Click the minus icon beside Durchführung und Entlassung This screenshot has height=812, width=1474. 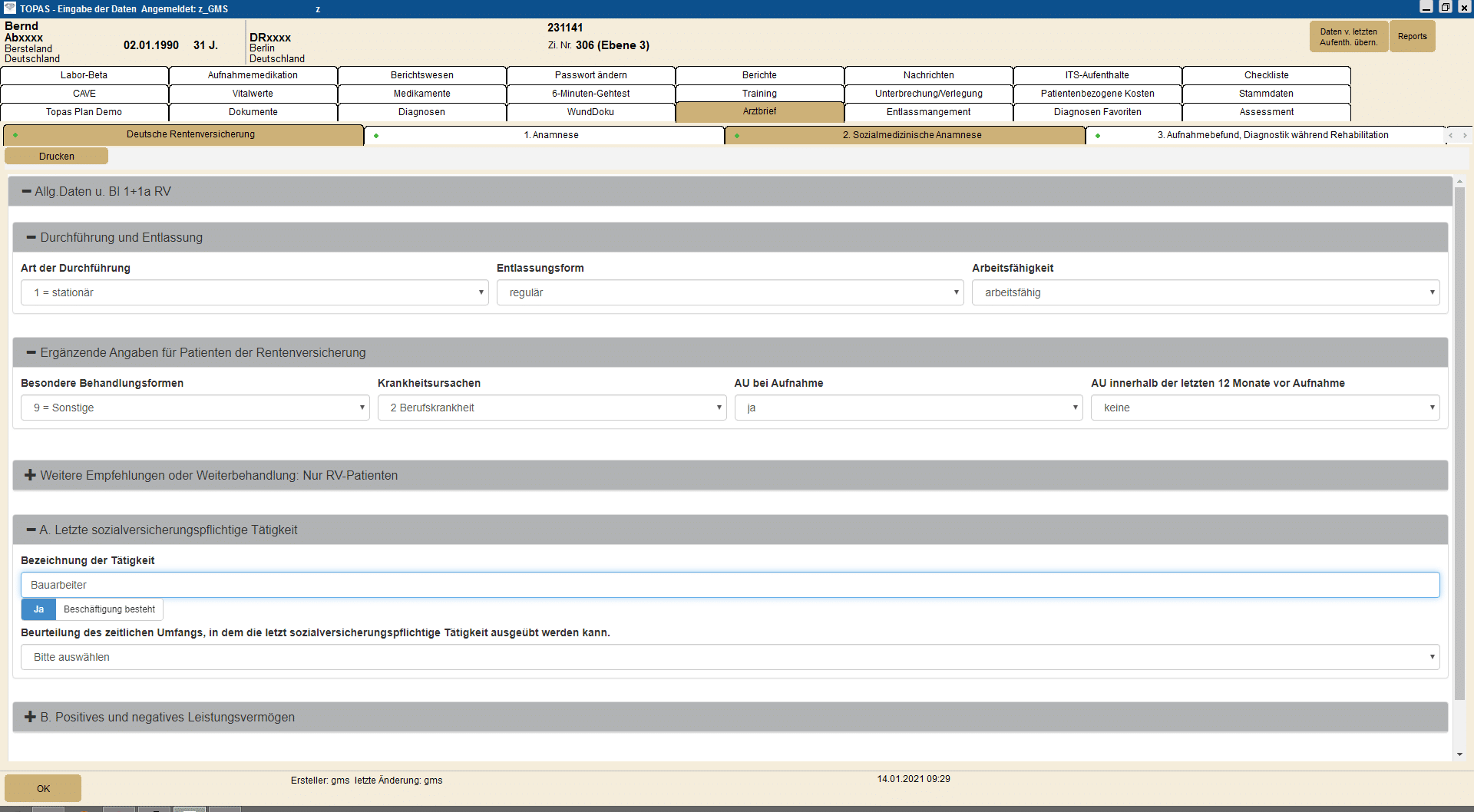pos(31,238)
